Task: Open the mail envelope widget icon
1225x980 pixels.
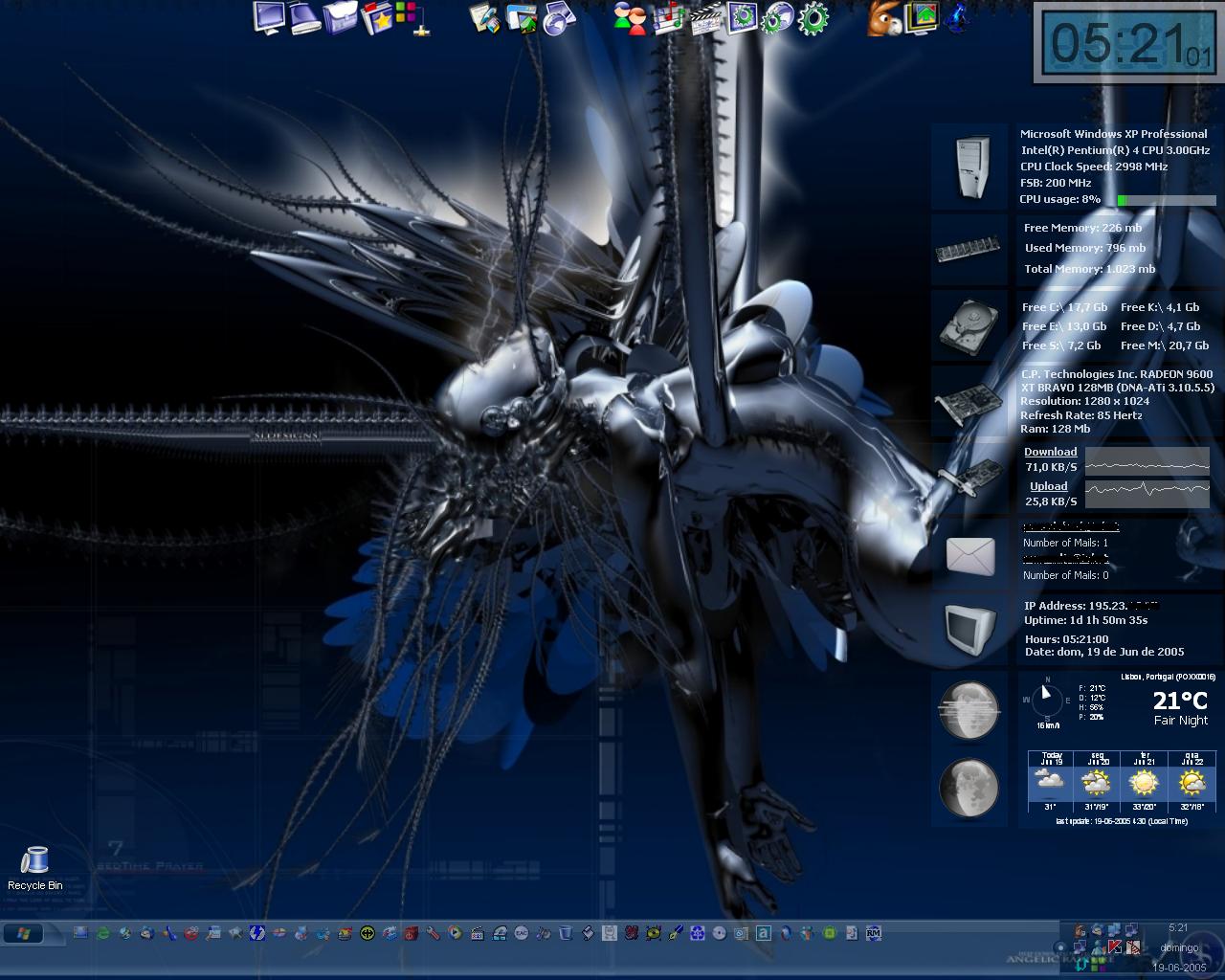Action: (969, 555)
